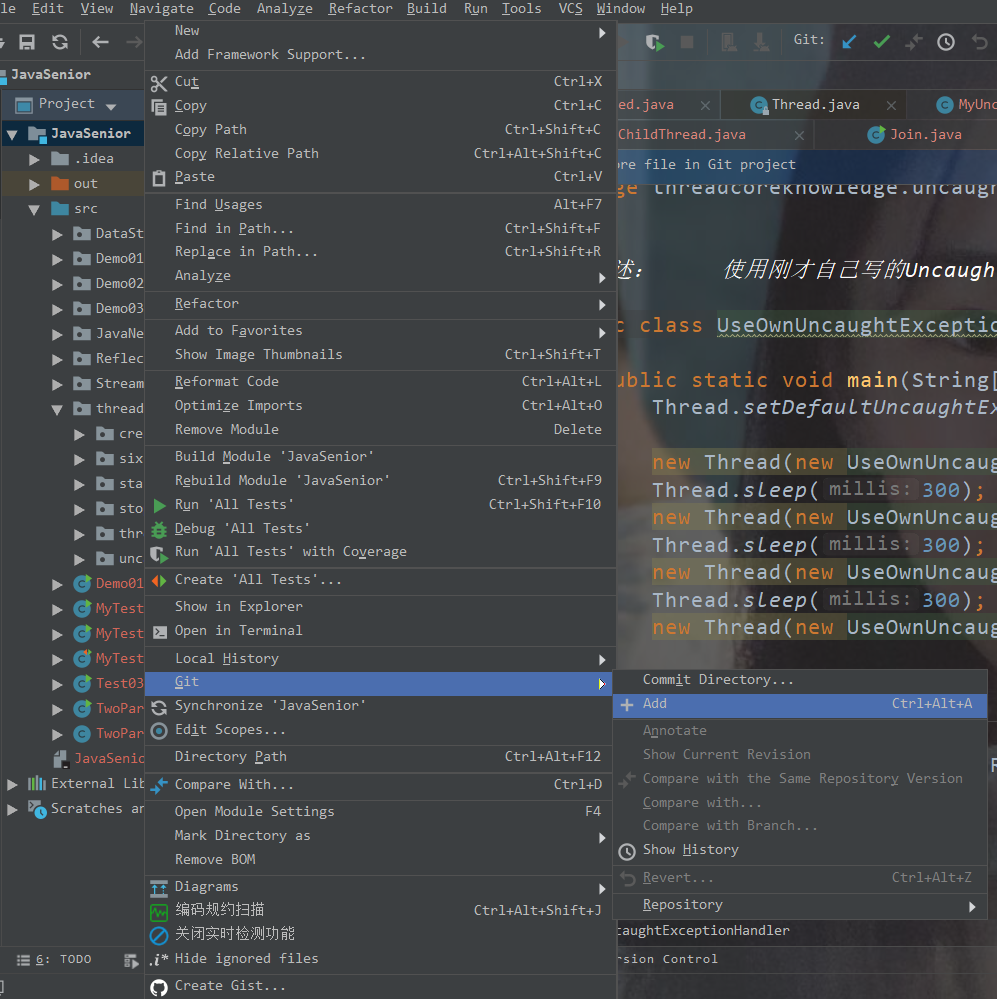Close the Thread.java editor tab
The height and width of the screenshot is (999, 997).
click(x=889, y=105)
